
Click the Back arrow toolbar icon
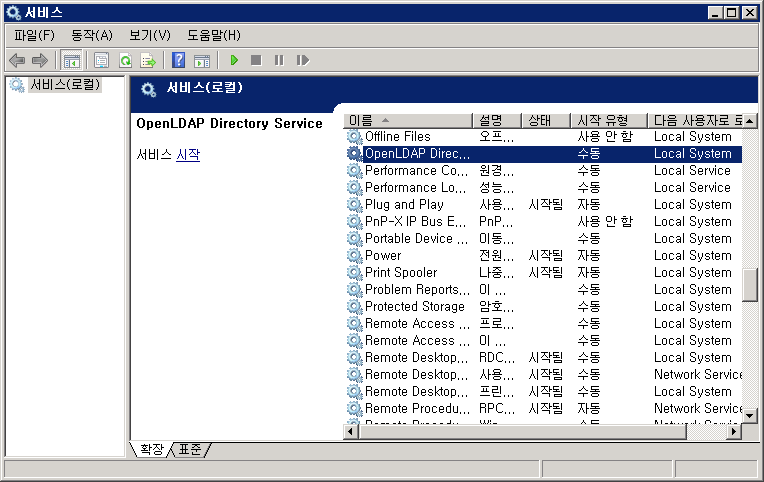coord(17,60)
